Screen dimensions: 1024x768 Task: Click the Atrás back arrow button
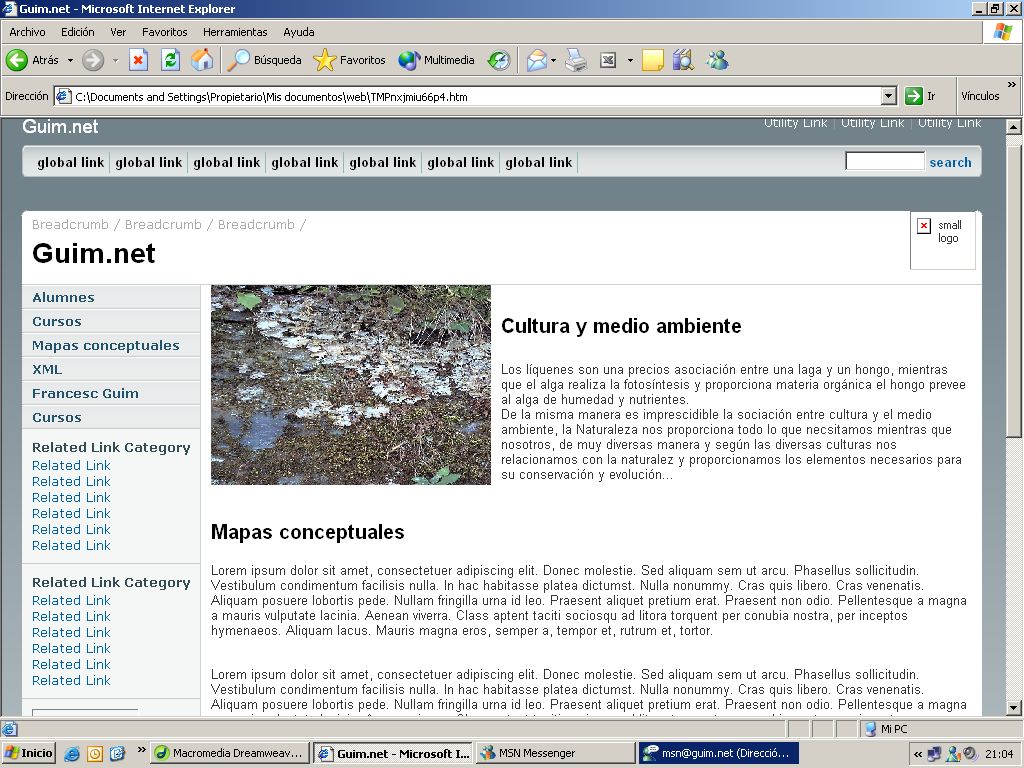point(32,60)
